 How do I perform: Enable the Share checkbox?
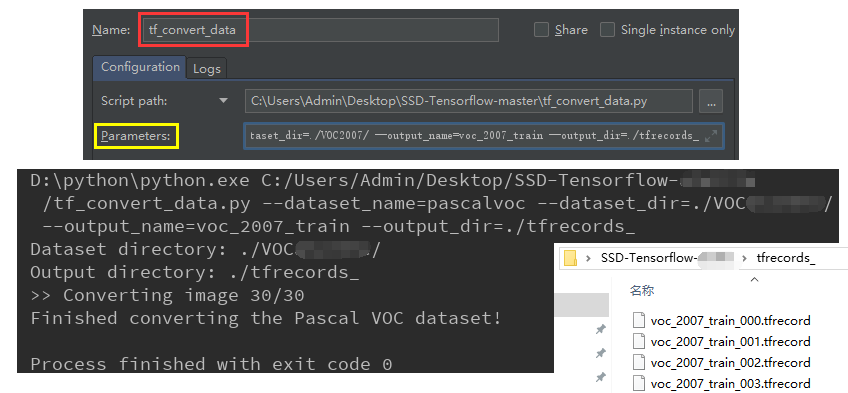(541, 30)
